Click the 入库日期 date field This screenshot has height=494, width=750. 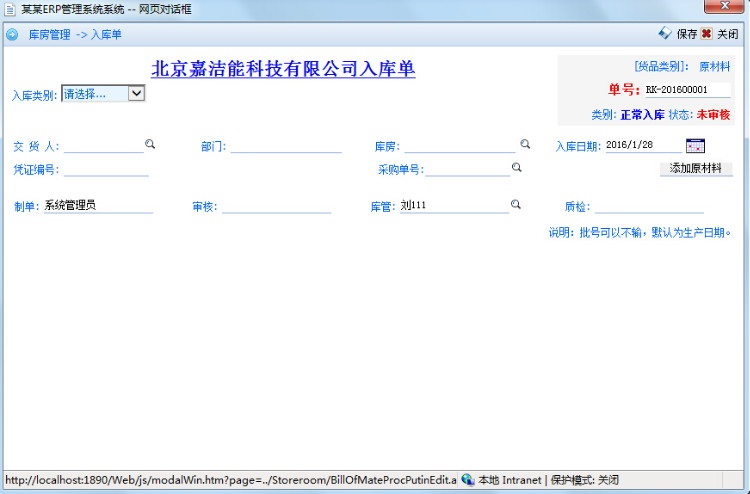644,145
